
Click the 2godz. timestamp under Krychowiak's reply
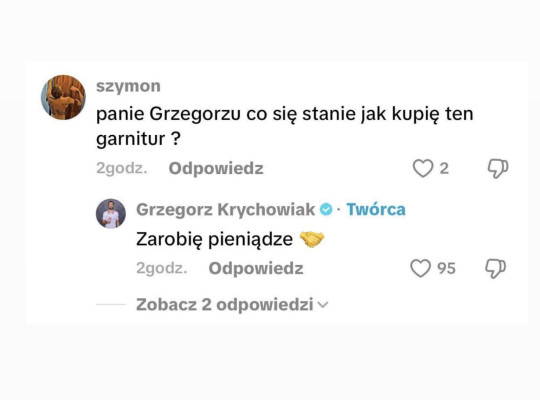(162, 268)
